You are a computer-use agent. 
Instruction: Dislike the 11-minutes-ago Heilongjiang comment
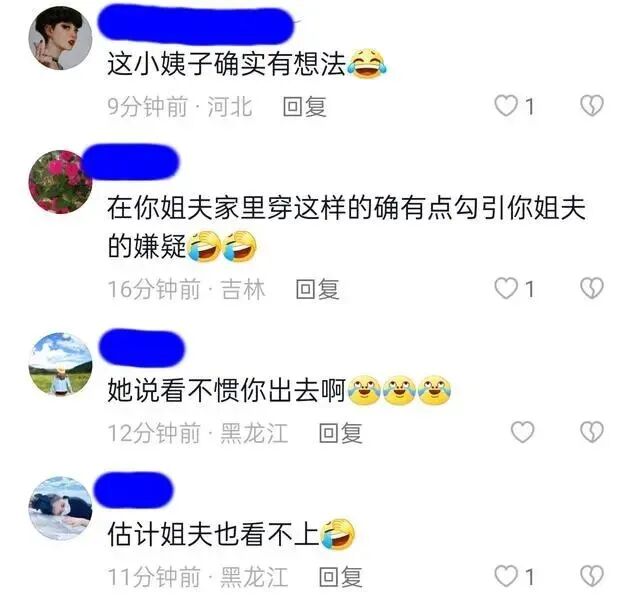point(592,576)
